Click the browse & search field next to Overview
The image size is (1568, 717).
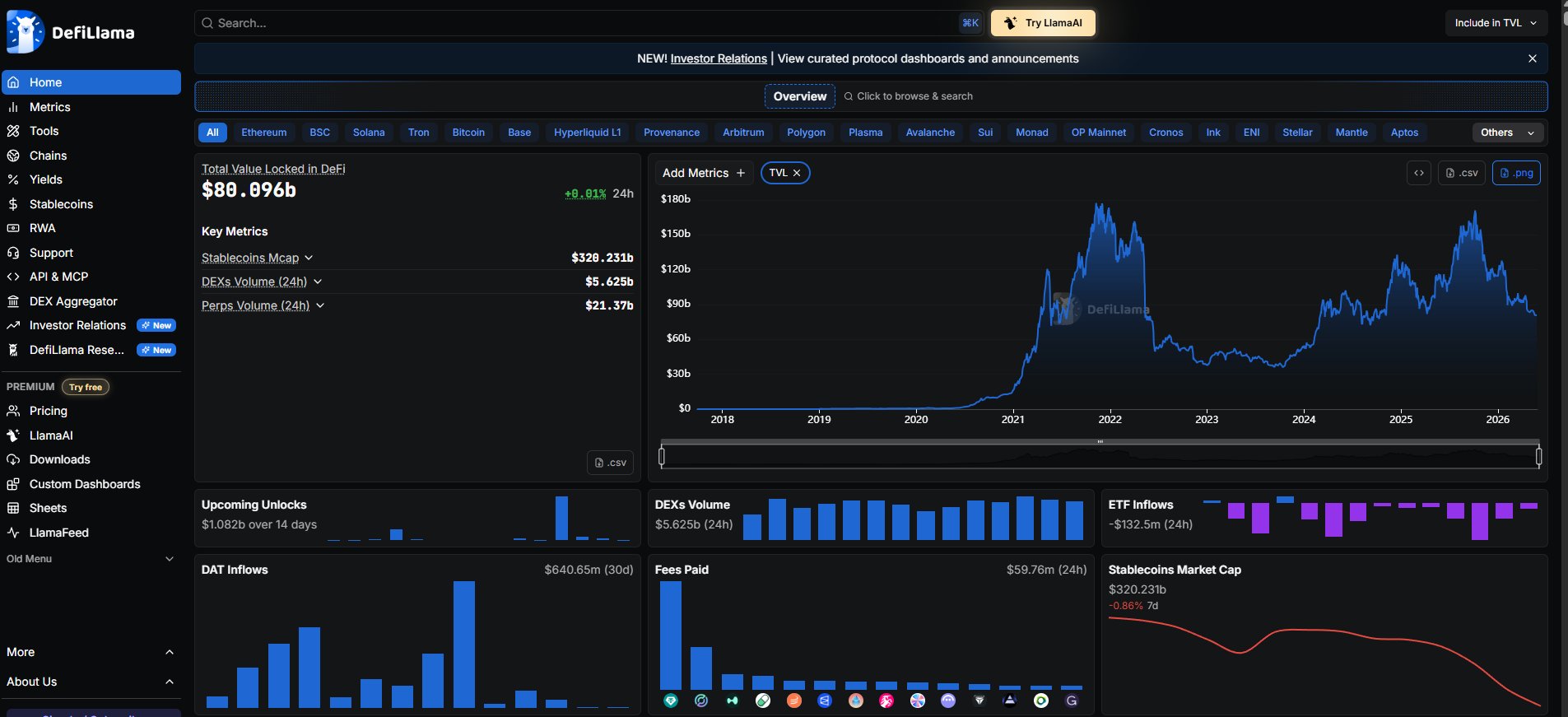[x=909, y=96]
